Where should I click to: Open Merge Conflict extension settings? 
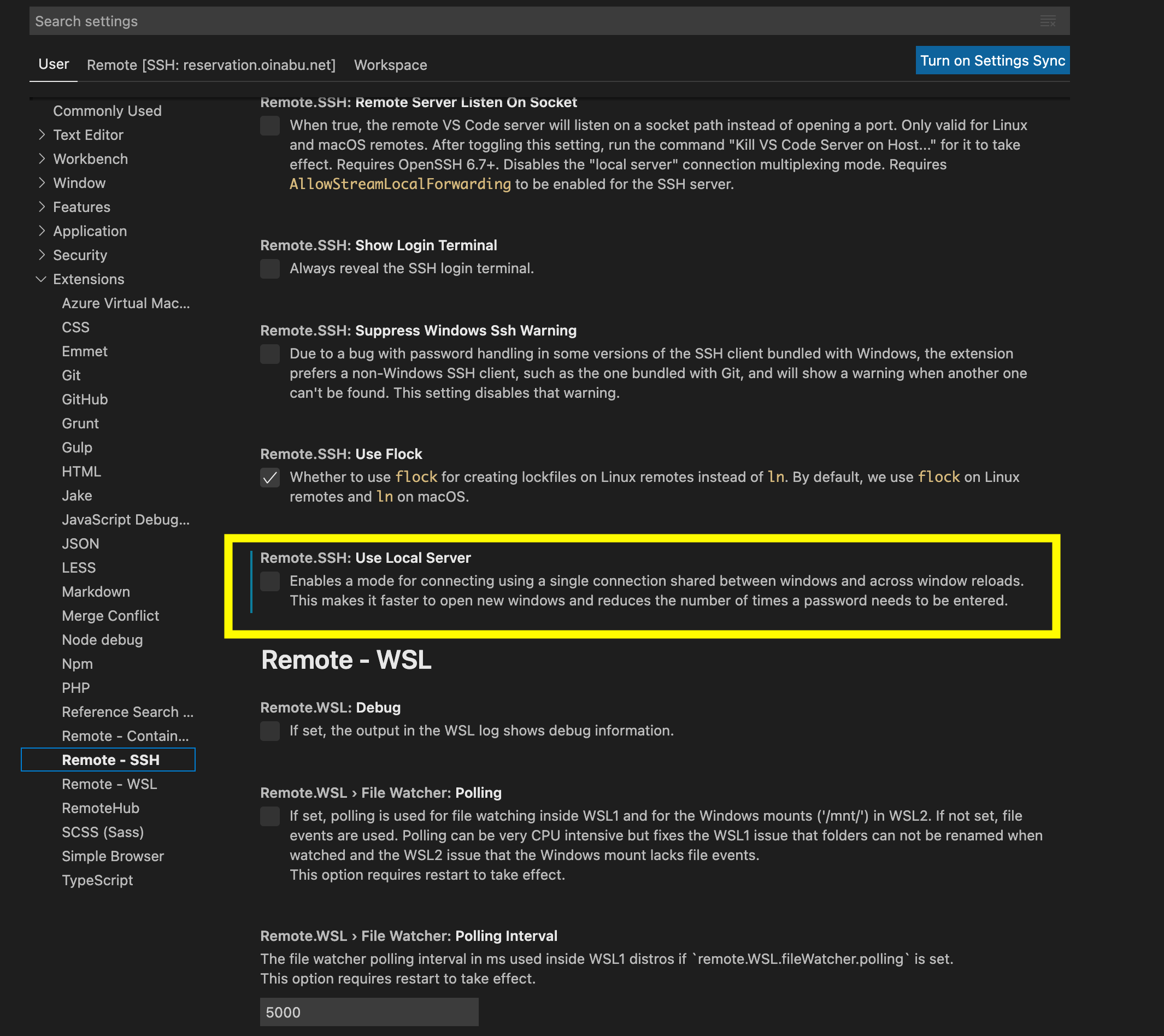tap(110, 616)
